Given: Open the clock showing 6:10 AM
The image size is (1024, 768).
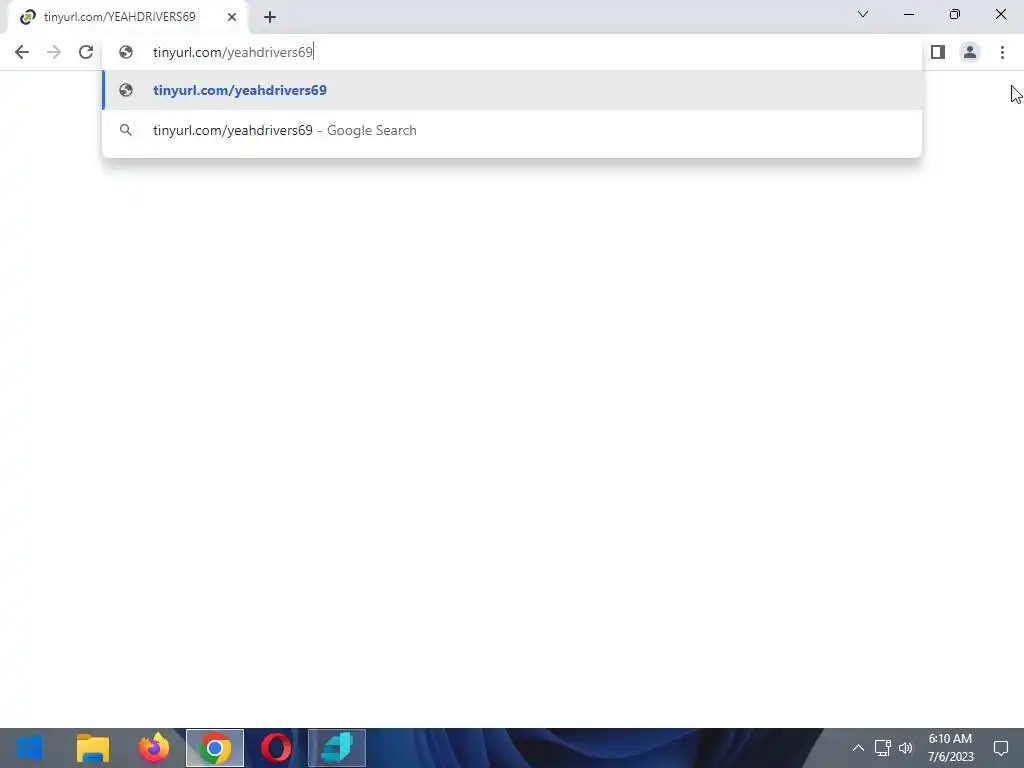Looking at the screenshot, I should click(x=950, y=748).
